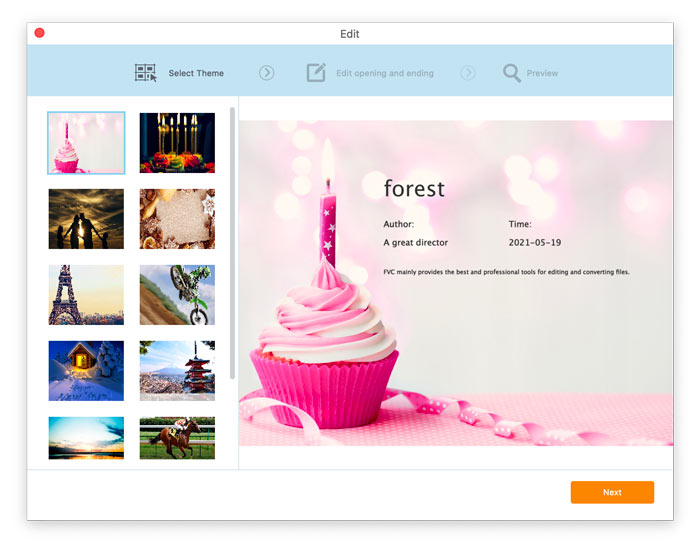Click the 'Edit' window title
The image size is (700, 551).
point(350,34)
